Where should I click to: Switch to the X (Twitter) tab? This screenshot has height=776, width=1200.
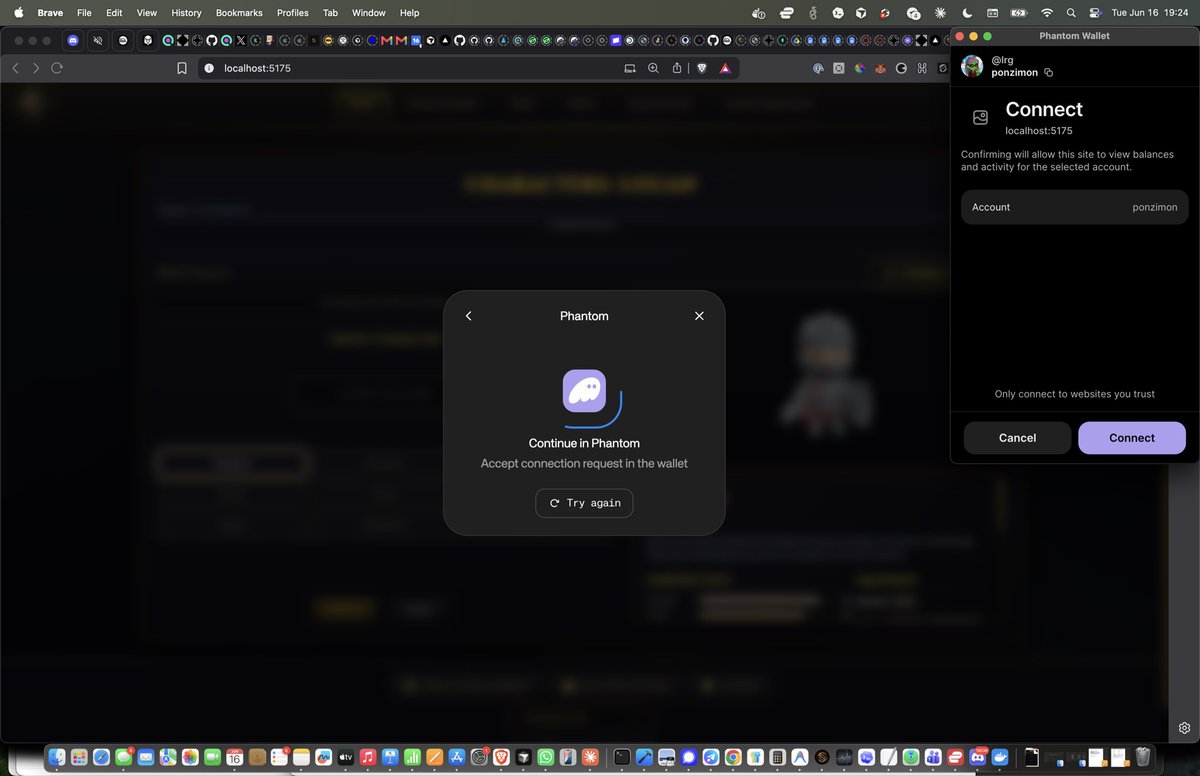pos(240,40)
